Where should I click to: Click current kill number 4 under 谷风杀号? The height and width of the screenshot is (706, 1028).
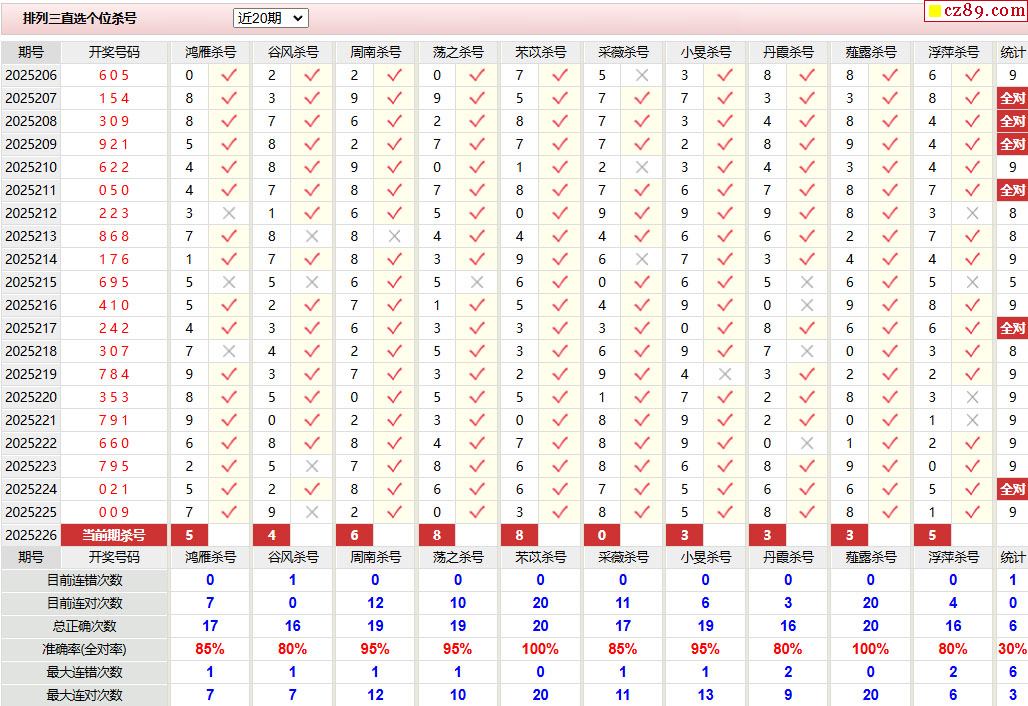point(272,535)
